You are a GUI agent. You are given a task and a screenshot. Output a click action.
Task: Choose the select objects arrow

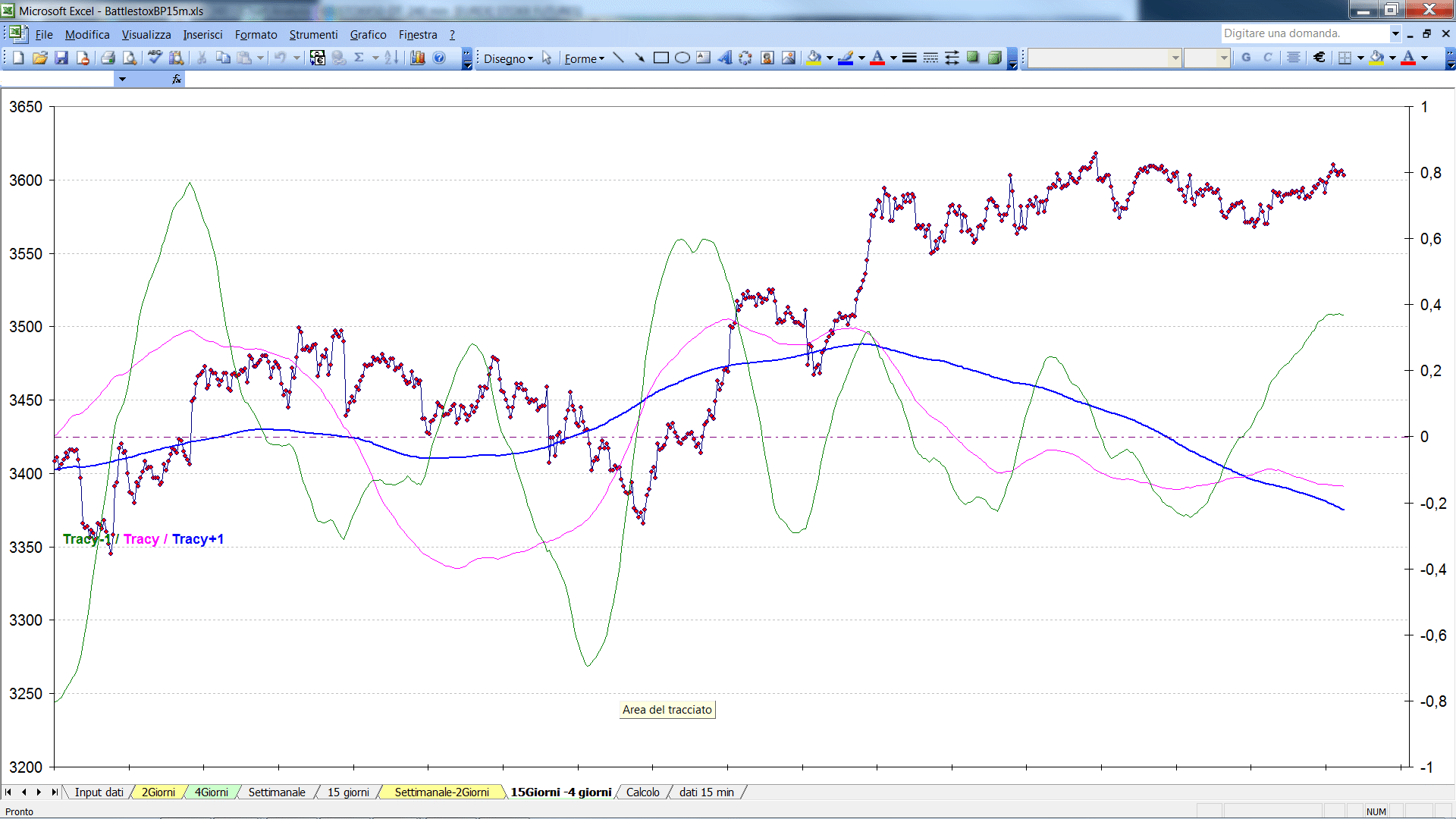547,58
